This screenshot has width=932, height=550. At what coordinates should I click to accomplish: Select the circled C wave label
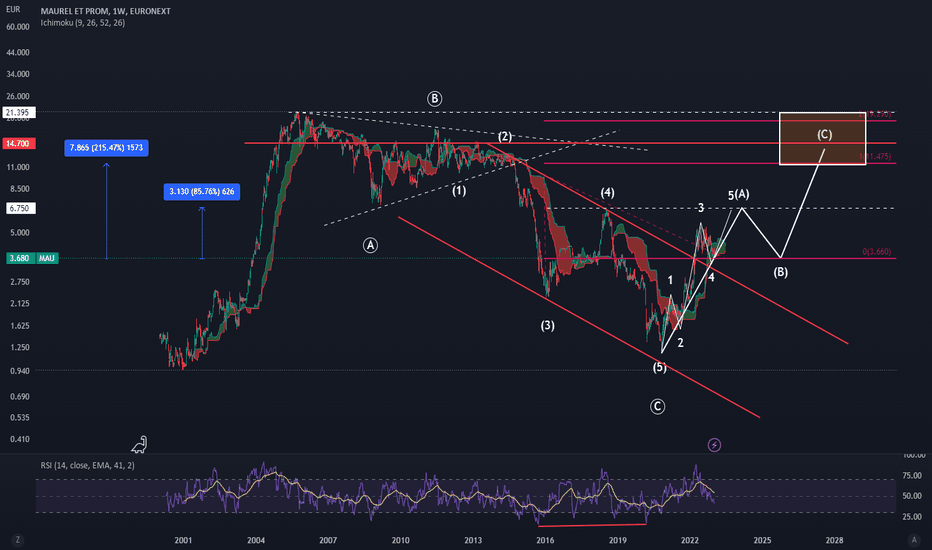tap(657, 407)
